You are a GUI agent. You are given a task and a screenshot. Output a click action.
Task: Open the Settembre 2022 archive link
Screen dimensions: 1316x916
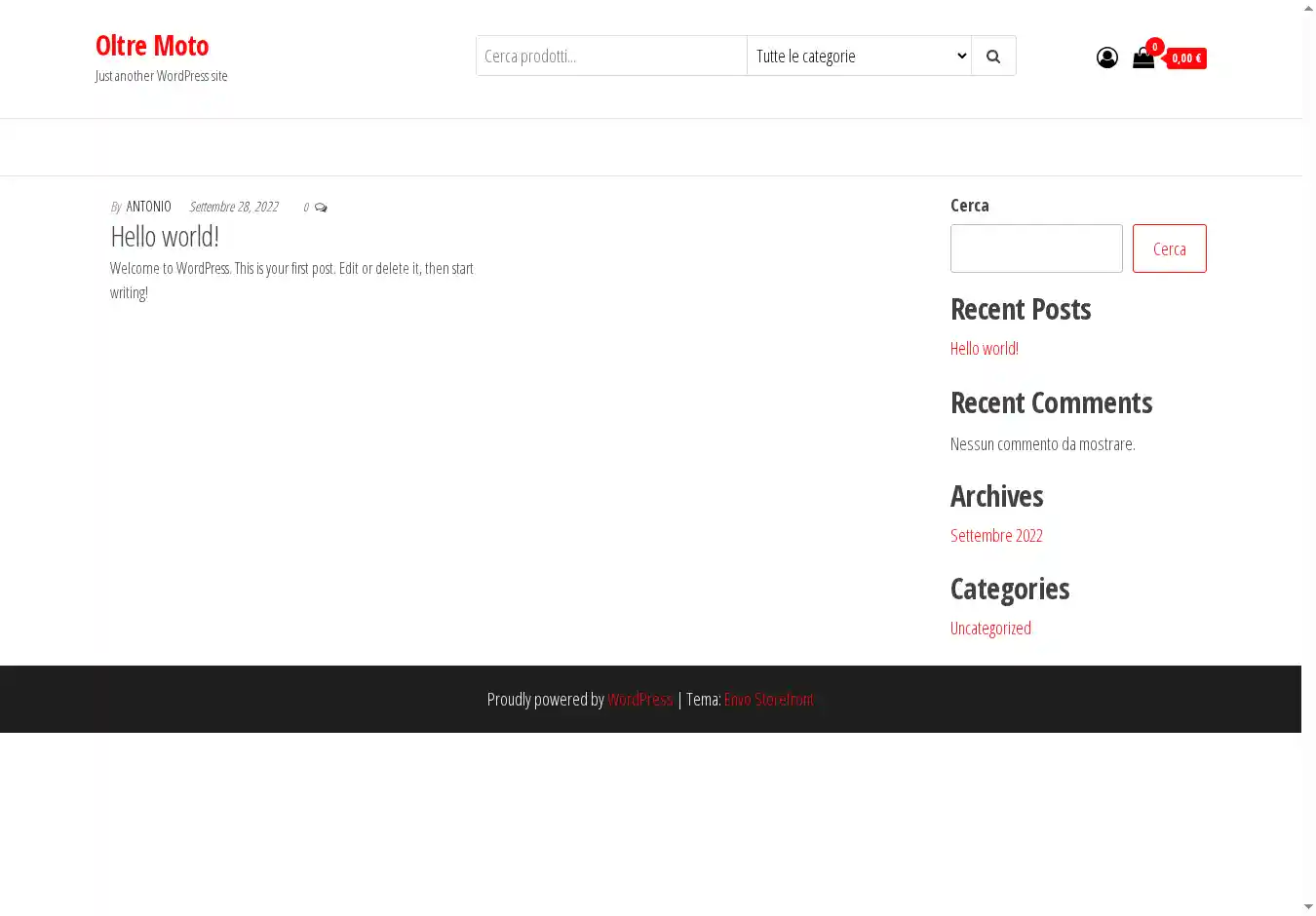(996, 536)
